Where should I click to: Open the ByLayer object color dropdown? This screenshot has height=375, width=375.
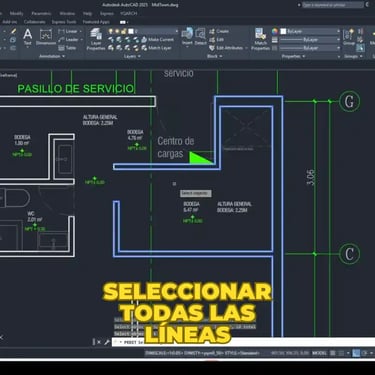coord(338,31)
